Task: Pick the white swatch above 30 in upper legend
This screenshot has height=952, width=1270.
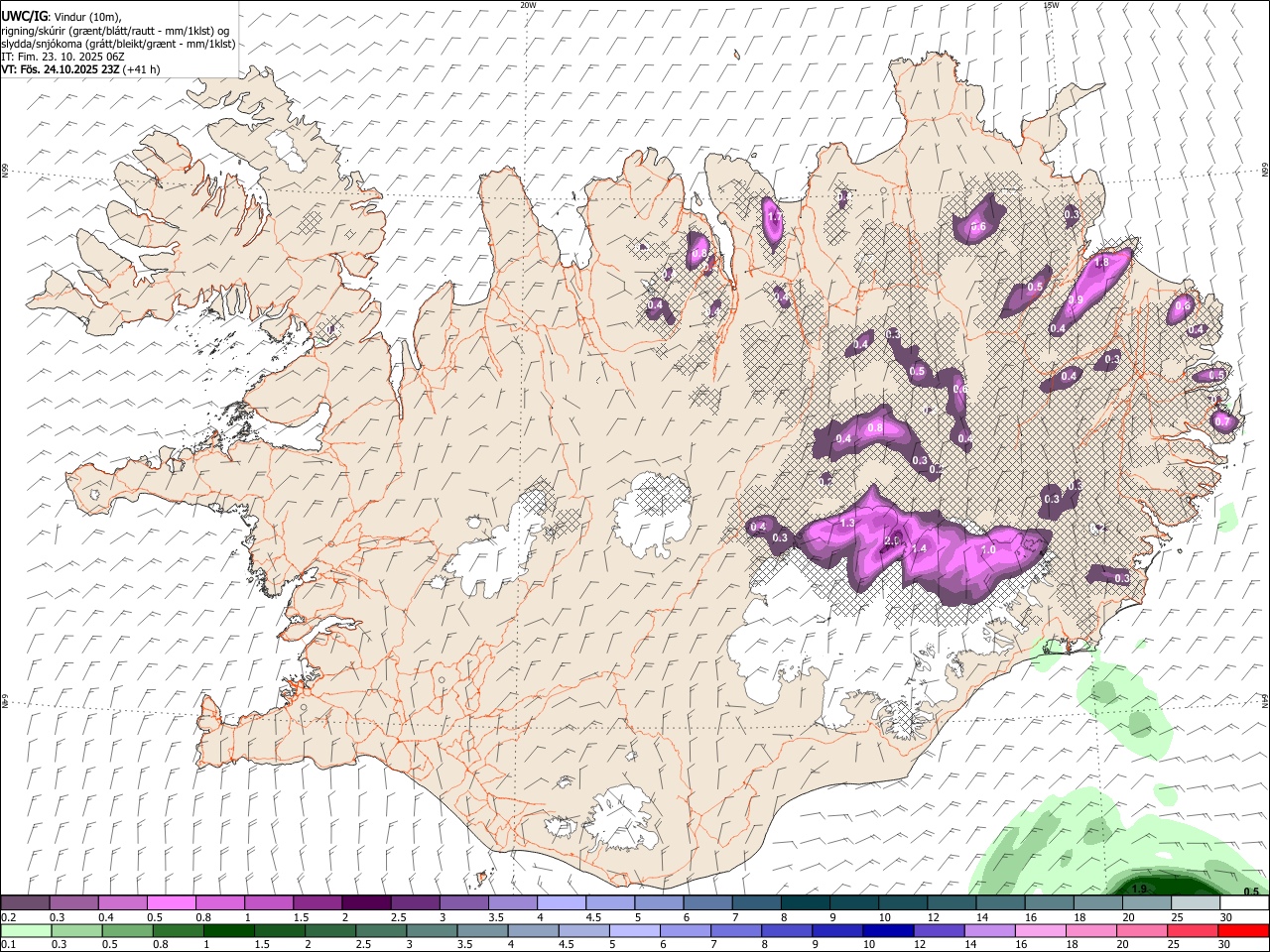Action: 1244,903
